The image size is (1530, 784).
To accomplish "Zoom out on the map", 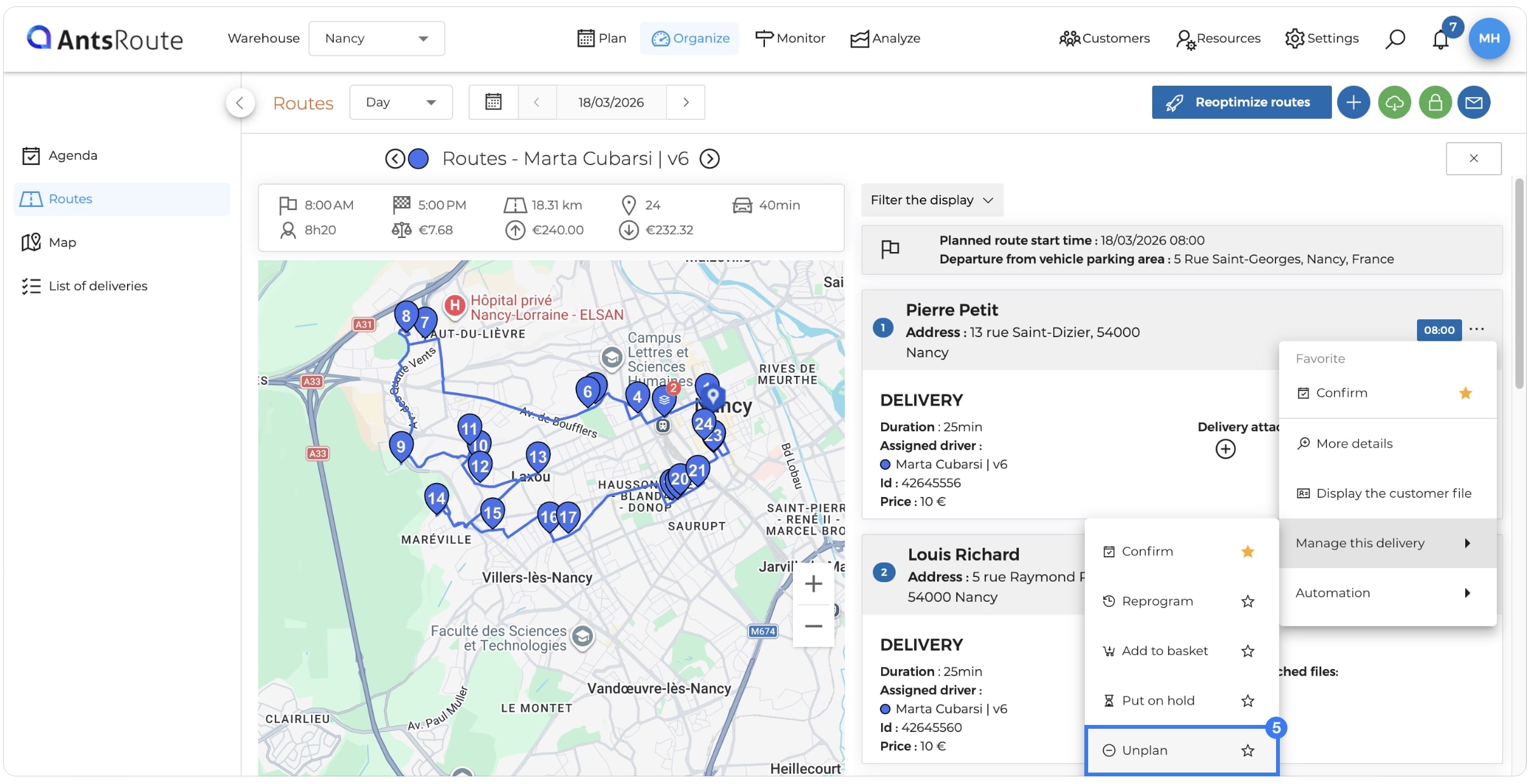I will tap(813, 626).
